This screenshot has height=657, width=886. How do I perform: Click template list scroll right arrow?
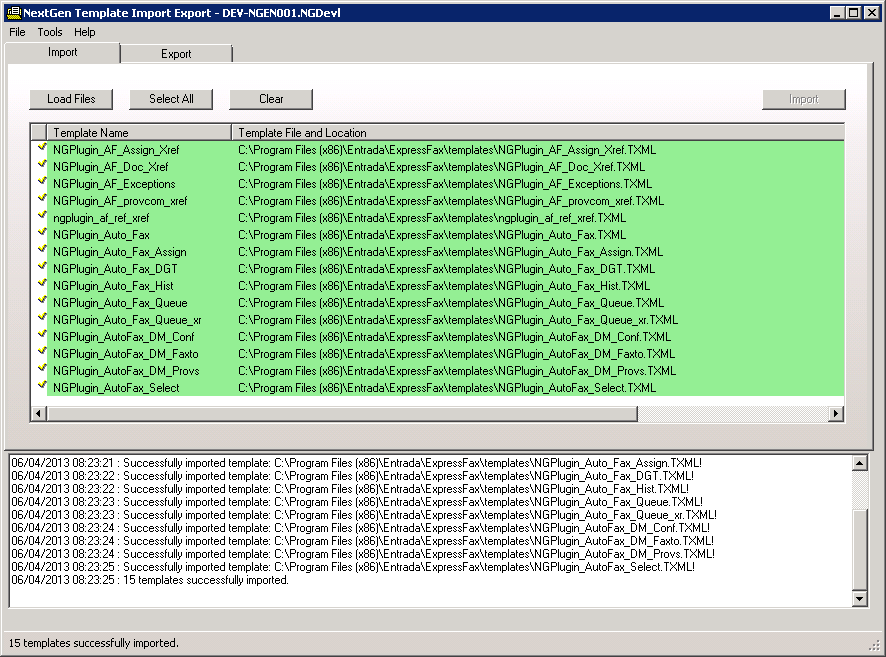point(836,414)
